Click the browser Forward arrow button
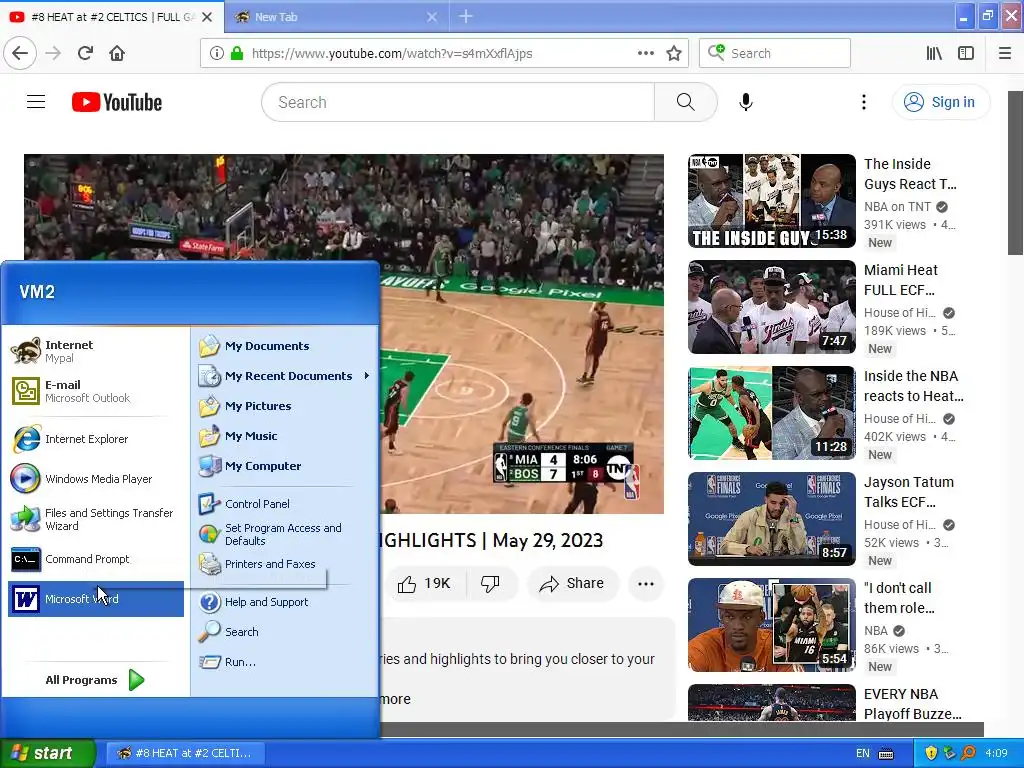 (53, 54)
